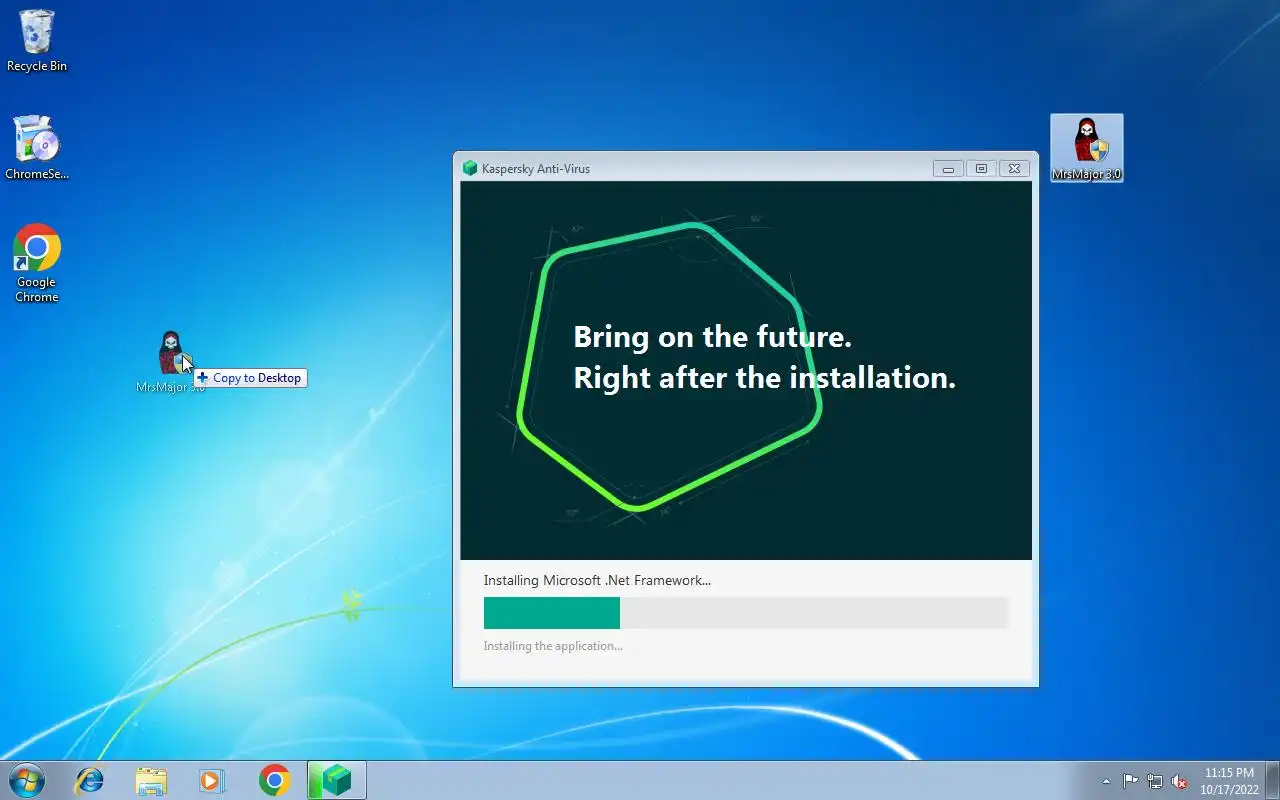
Task: Click the network tray icon
Action: (x=1155, y=781)
